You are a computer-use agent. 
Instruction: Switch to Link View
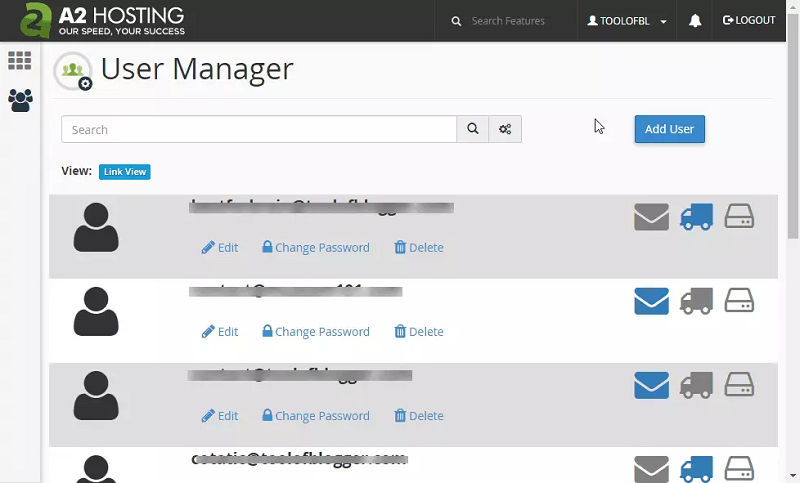125,172
